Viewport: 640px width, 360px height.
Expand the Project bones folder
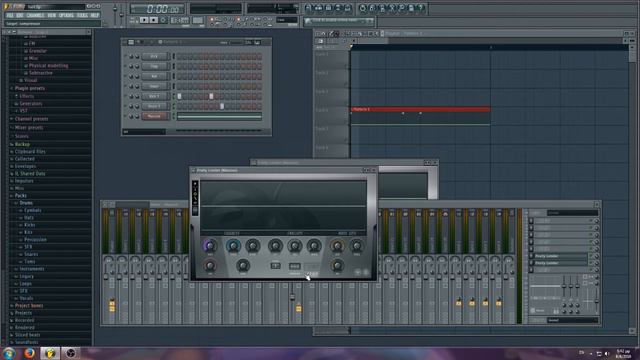click(29, 305)
